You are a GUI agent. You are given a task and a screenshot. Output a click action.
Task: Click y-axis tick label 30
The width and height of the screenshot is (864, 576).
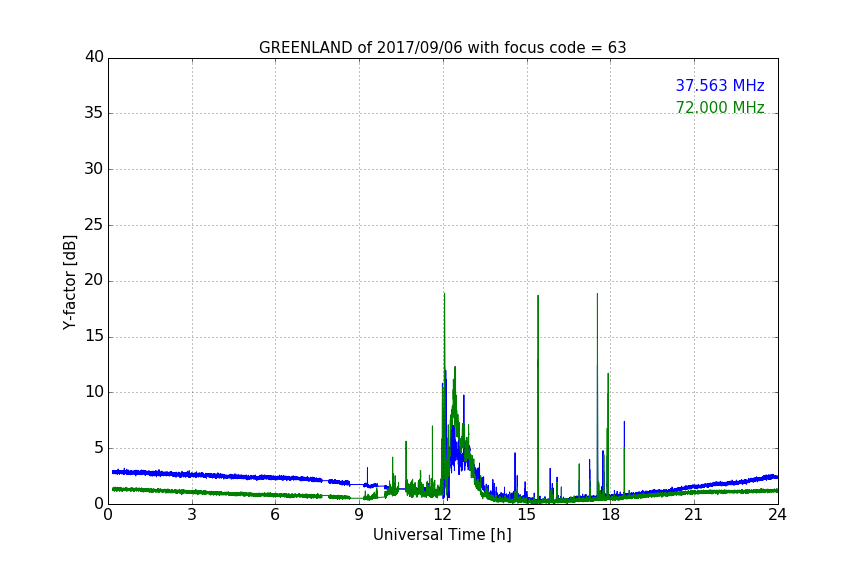[x=94, y=169]
